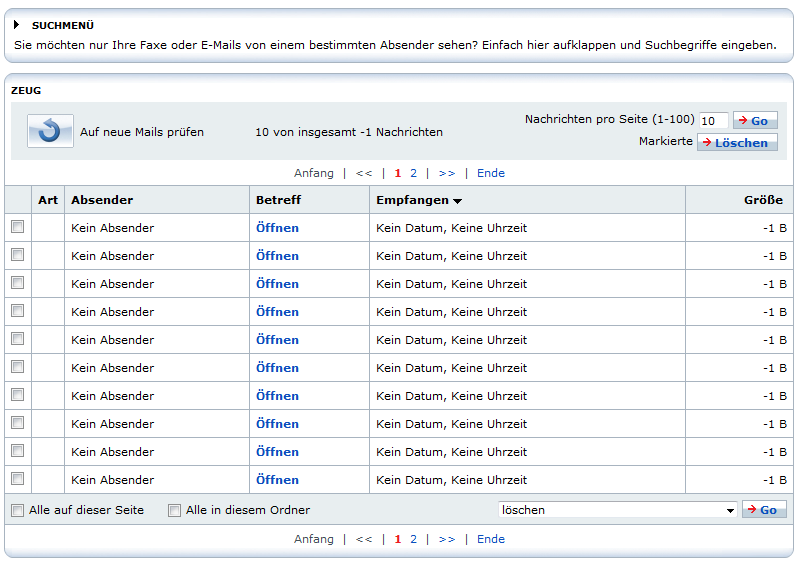Open the third message via Öffnen link
The image size is (803, 567).
(277, 284)
